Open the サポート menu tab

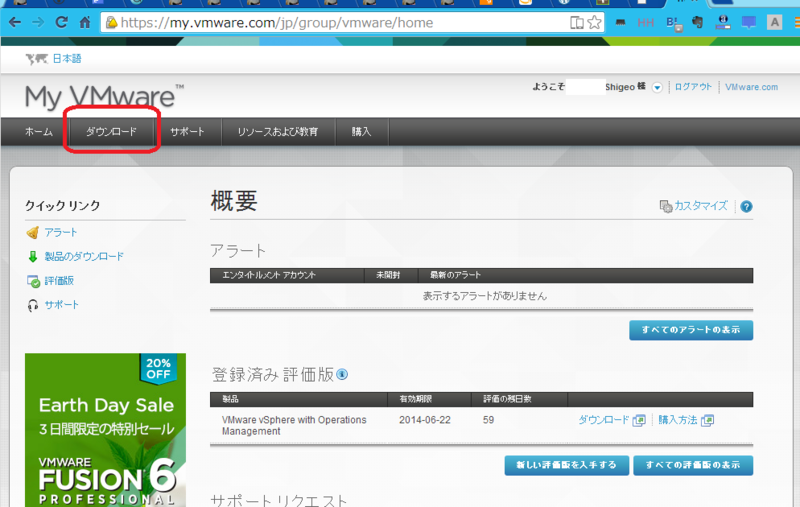(x=187, y=132)
